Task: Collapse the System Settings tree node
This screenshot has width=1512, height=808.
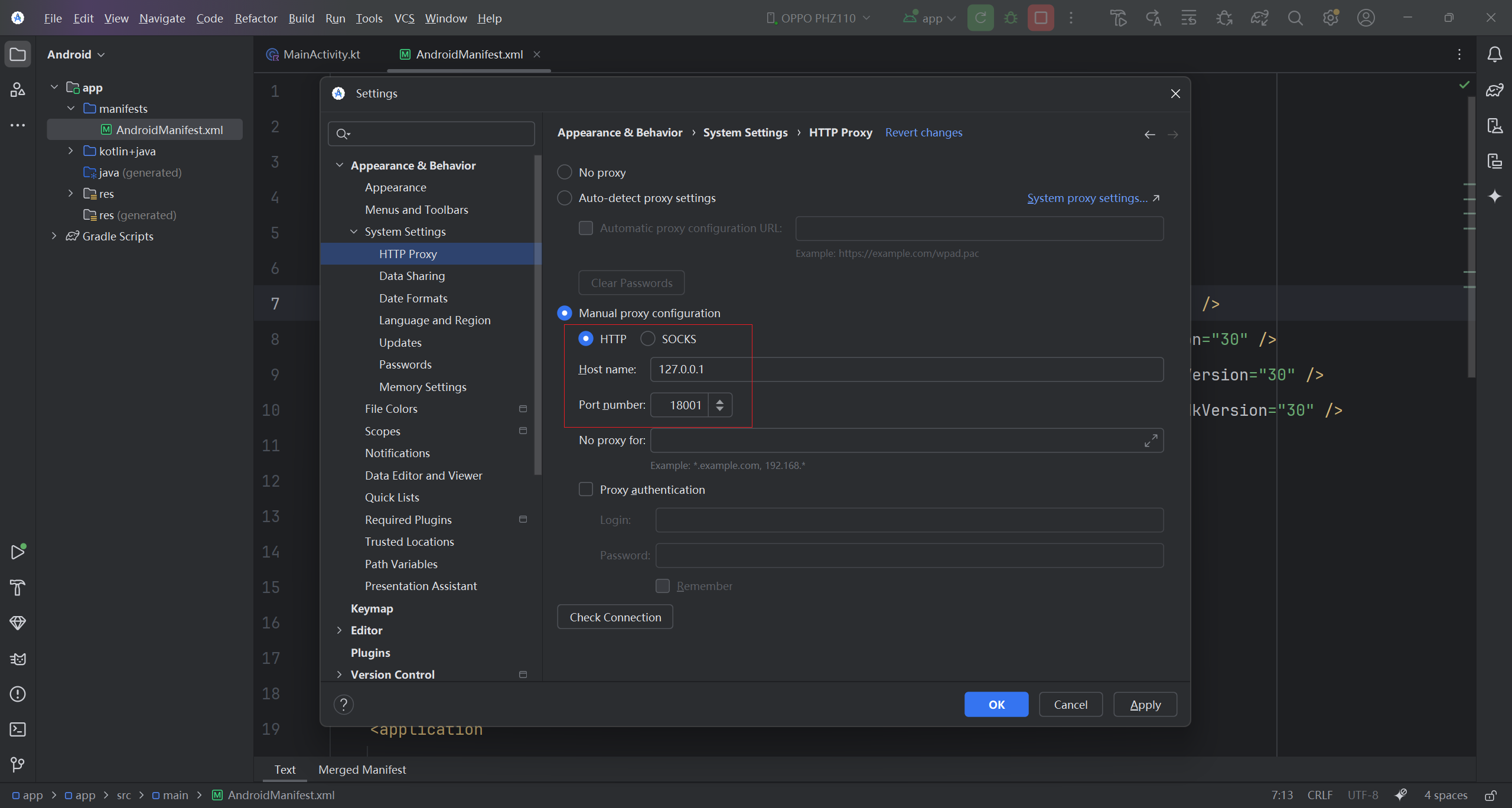Action: click(x=354, y=232)
